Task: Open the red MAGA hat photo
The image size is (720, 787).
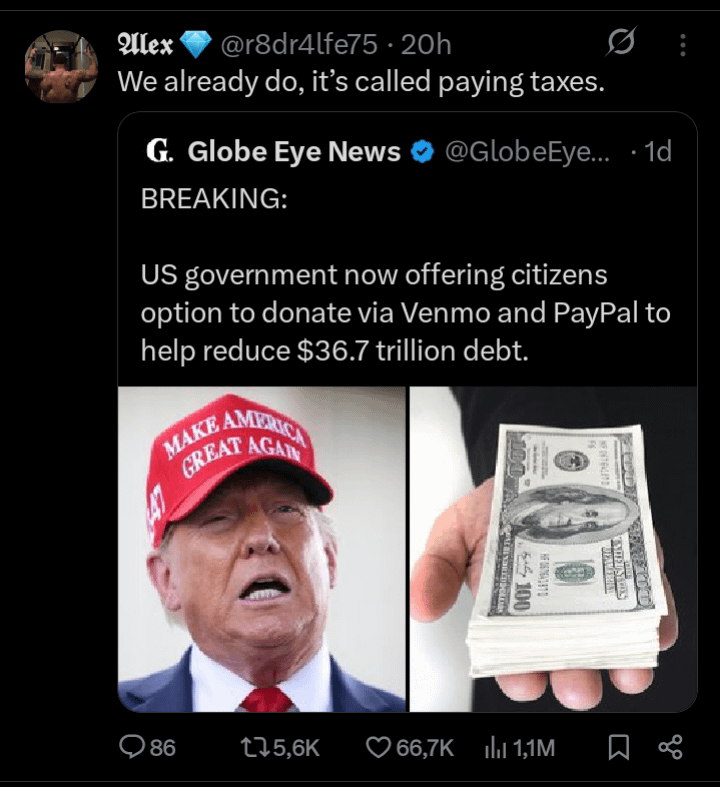Action: pos(261,549)
